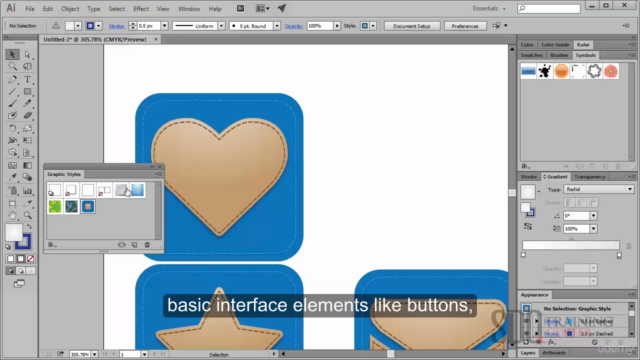Open Style dropdown in control bar
Image resolution: width=640 pixels, height=360 pixels.
click(373, 26)
